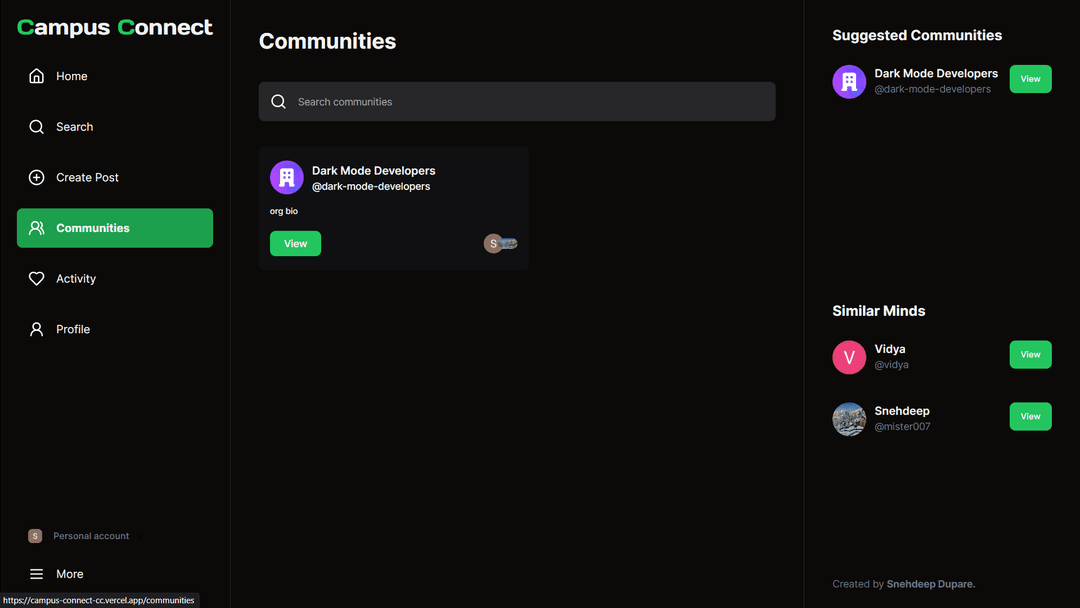The width and height of the screenshot is (1080, 608).
Task: Click Dark Mode Developers card purple avatar
Action: click(287, 178)
